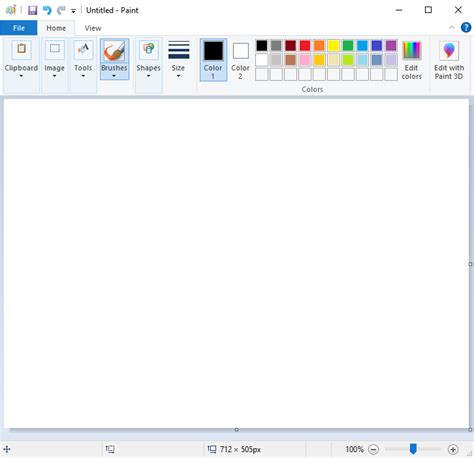Pick the turquoise blue color swatch
474x458 pixels.
[362, 45]
